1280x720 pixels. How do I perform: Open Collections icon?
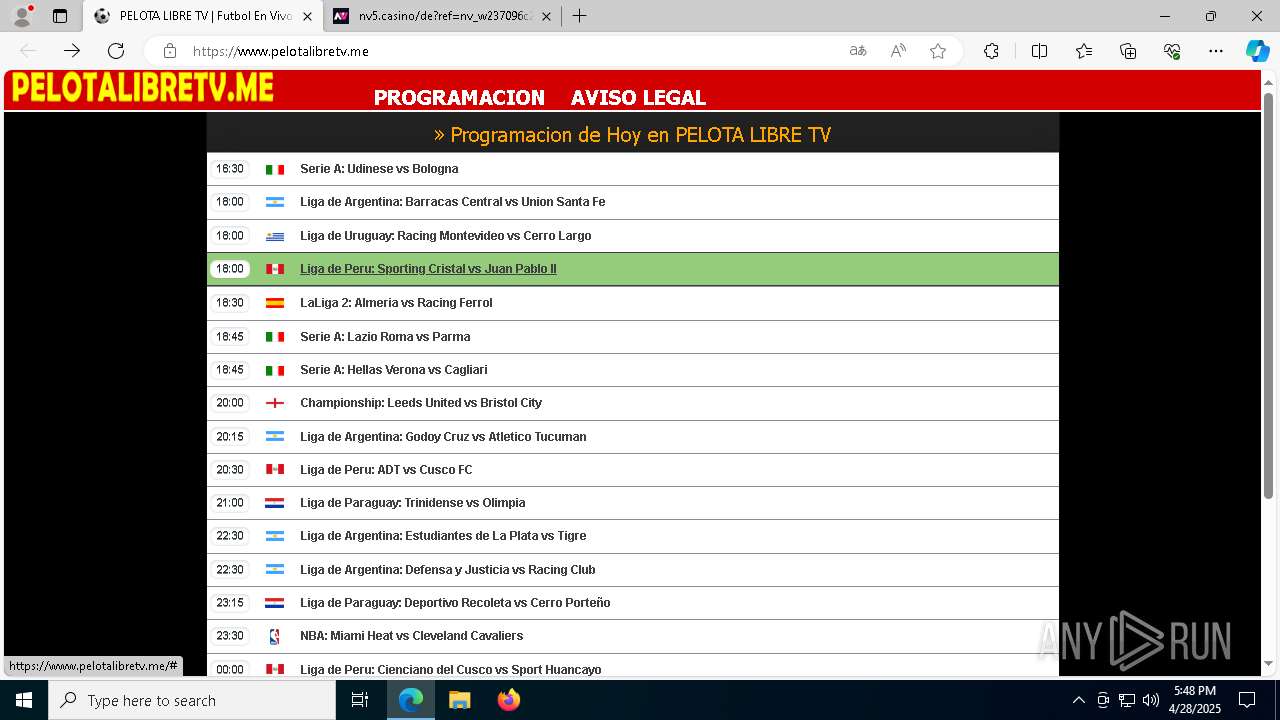1128,51
